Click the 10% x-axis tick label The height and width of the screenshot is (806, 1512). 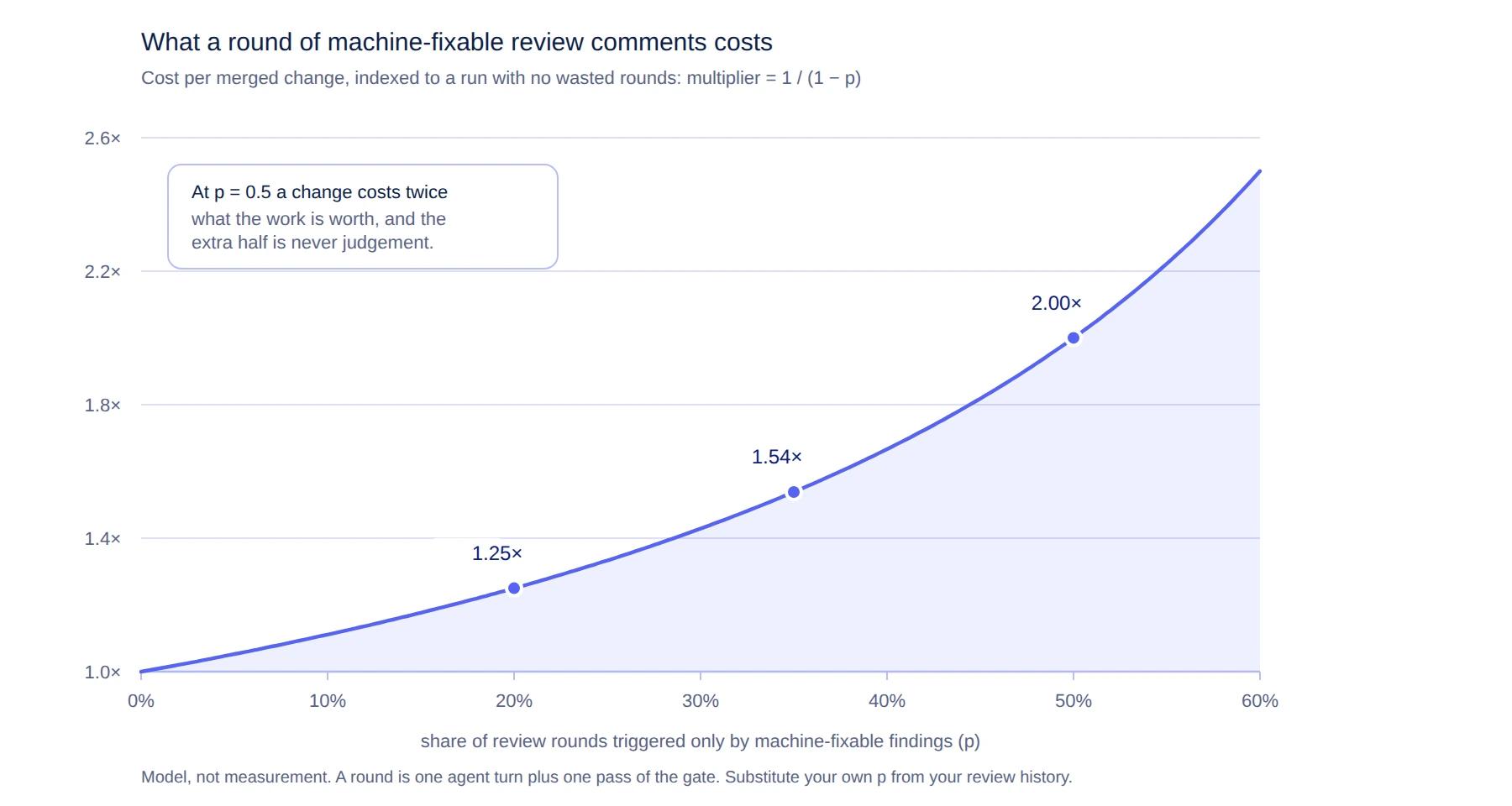point(328,701)
